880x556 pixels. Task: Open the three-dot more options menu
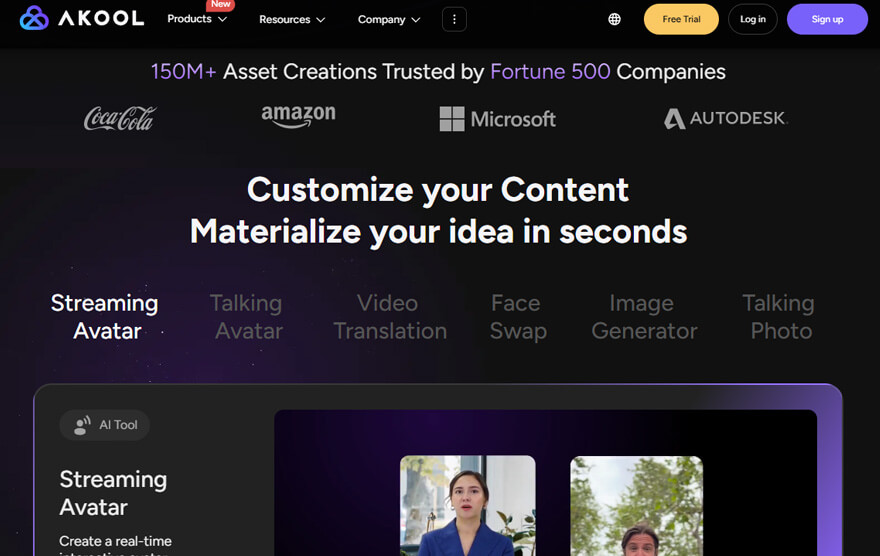pyautogui.click(x=454, y=19)
